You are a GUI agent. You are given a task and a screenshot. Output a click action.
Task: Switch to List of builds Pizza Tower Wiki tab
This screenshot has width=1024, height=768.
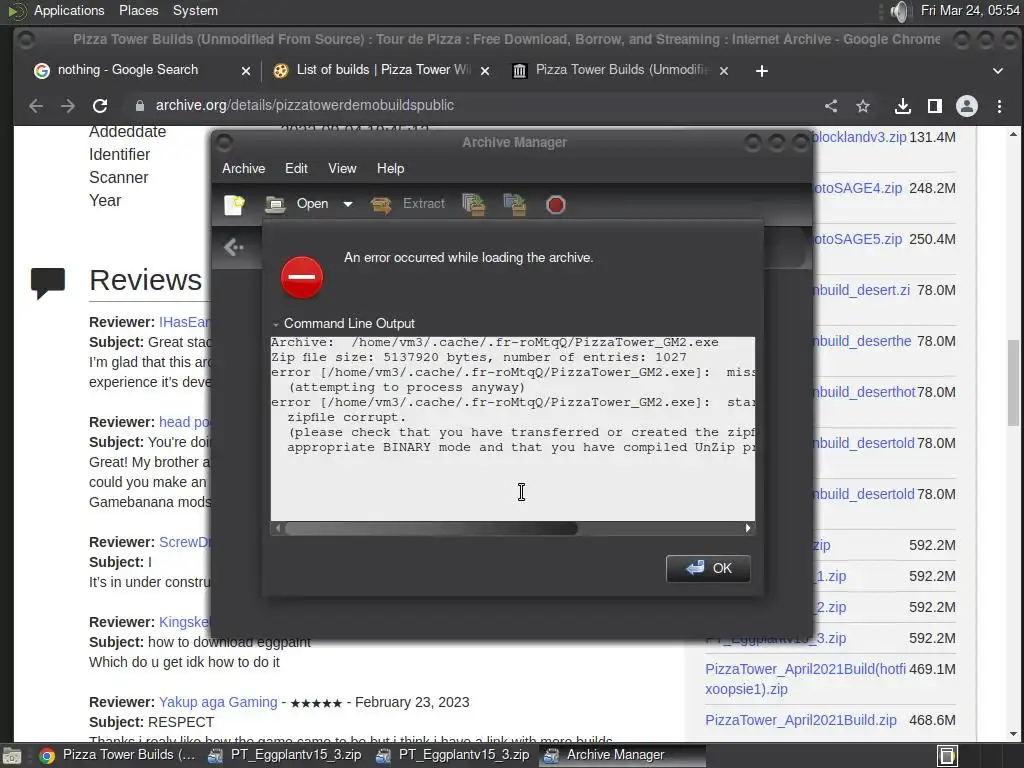(x=381, y=70)
